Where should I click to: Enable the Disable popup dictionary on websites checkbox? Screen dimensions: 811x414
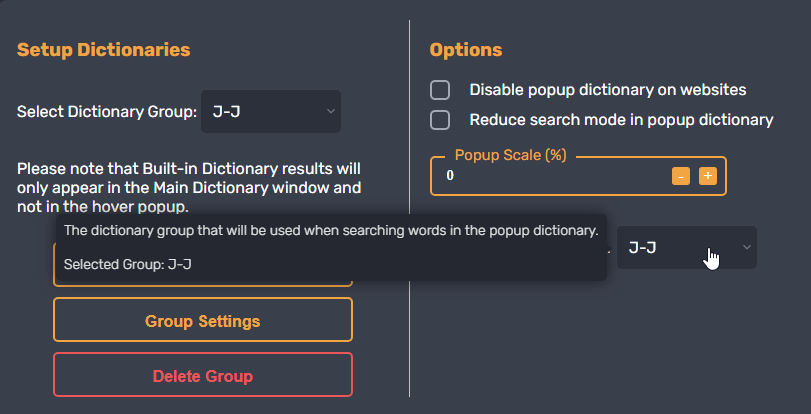pyautogui.click(x=440, y=90)
